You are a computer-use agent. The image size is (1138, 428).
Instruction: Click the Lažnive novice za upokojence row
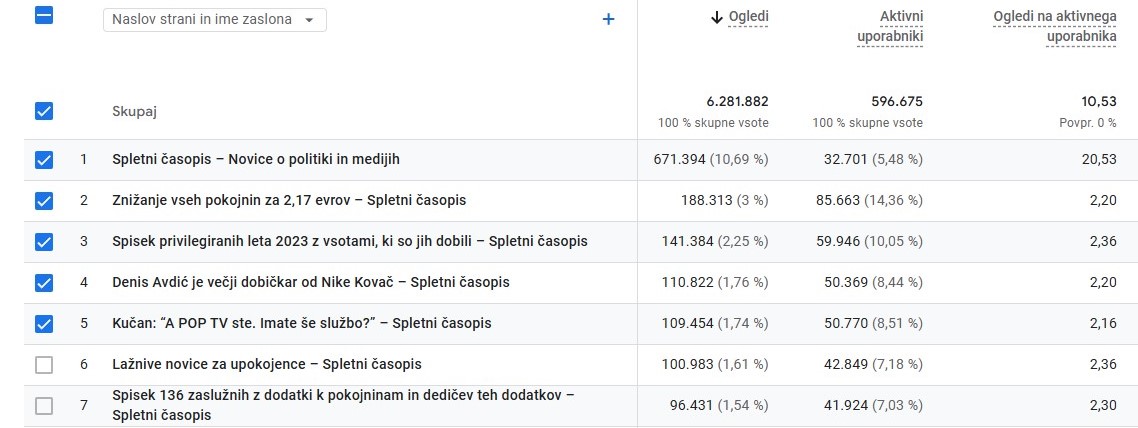coord(267,364)
